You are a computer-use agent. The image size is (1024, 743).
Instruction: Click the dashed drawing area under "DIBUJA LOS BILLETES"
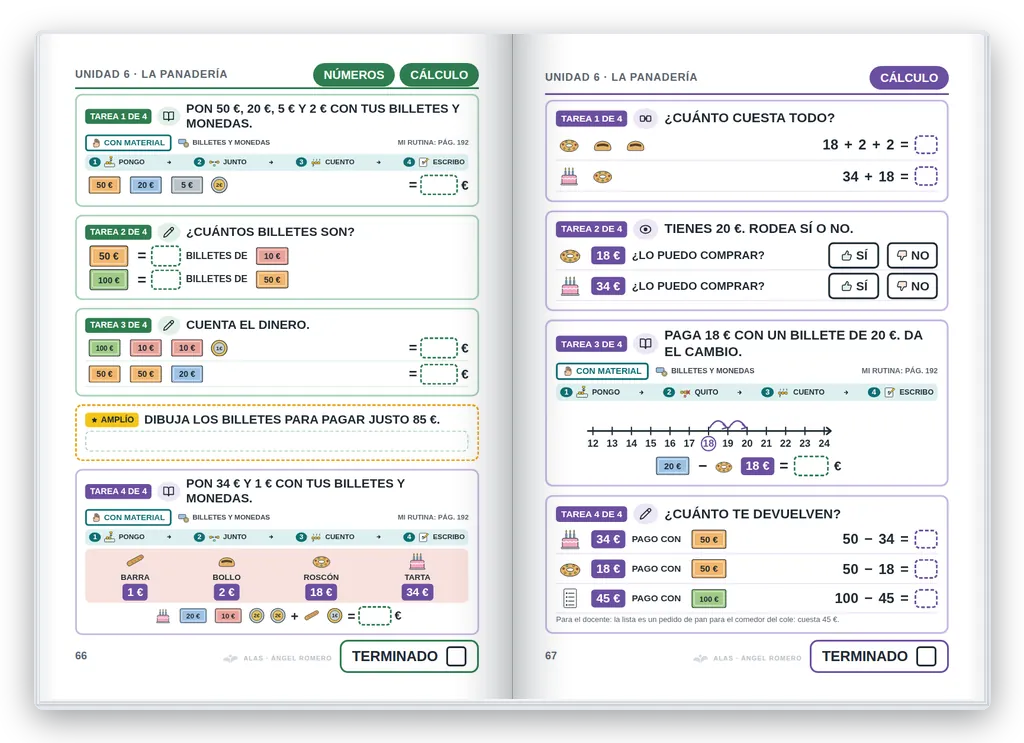[277, 441]
